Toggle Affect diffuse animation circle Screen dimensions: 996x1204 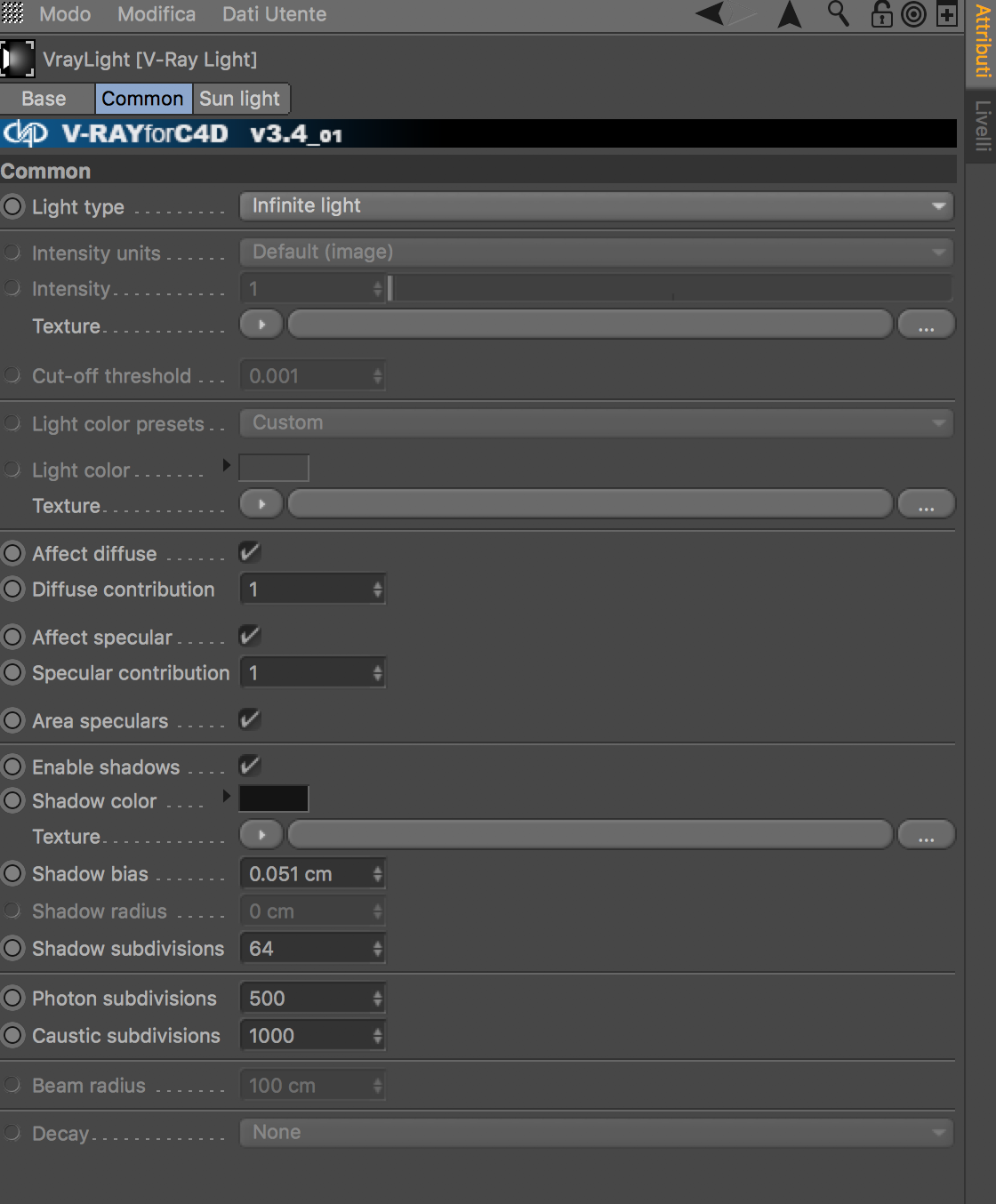pos(12,553)
